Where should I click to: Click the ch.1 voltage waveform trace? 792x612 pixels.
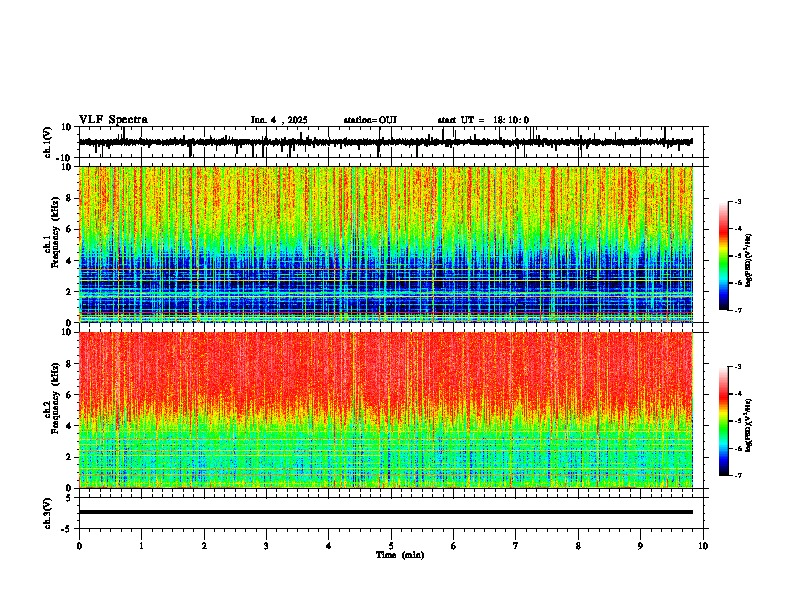pos(385,142)
